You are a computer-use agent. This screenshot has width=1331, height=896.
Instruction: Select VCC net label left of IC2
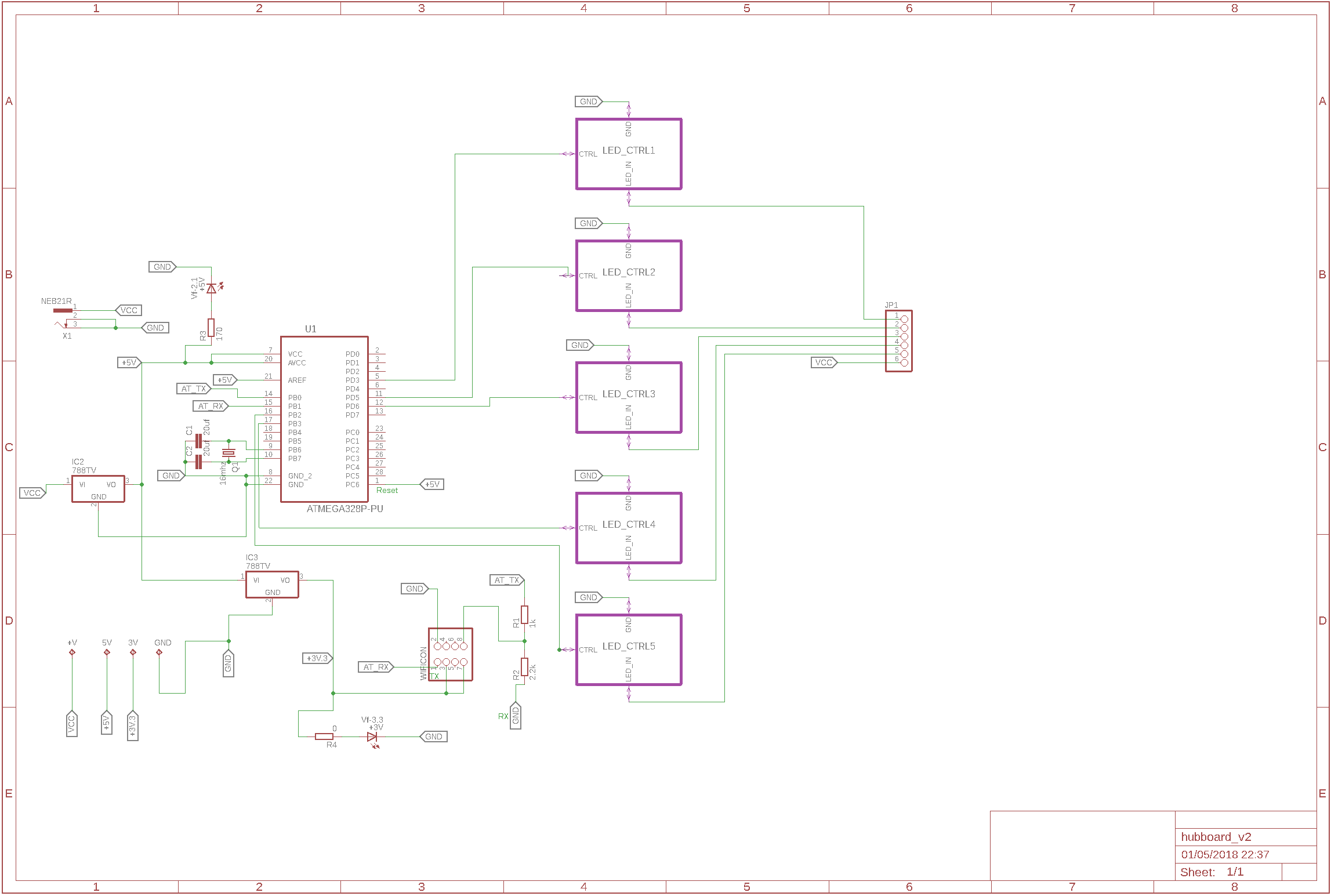coord(32,493)
